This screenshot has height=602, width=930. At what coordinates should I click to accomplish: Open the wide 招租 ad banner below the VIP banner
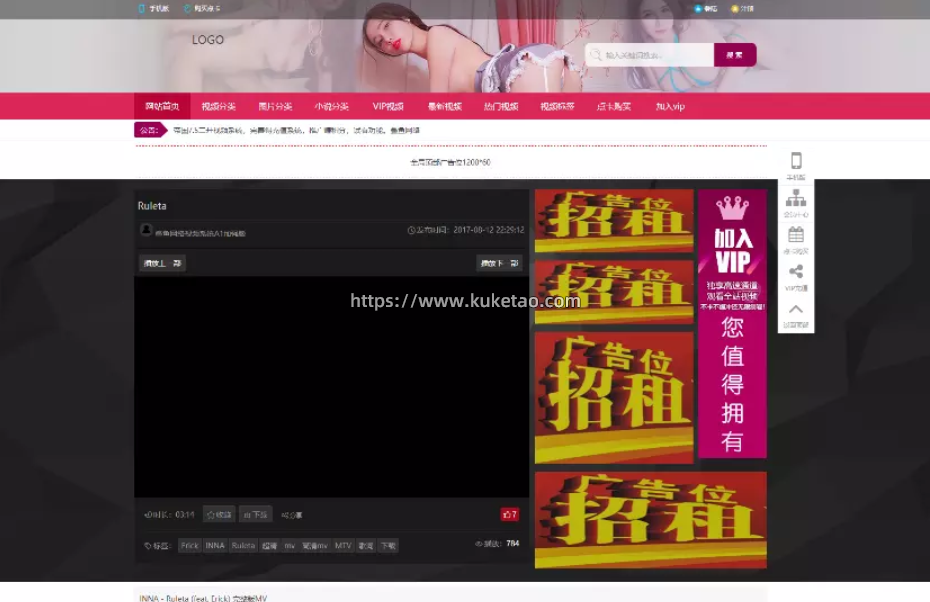(651, 520)
